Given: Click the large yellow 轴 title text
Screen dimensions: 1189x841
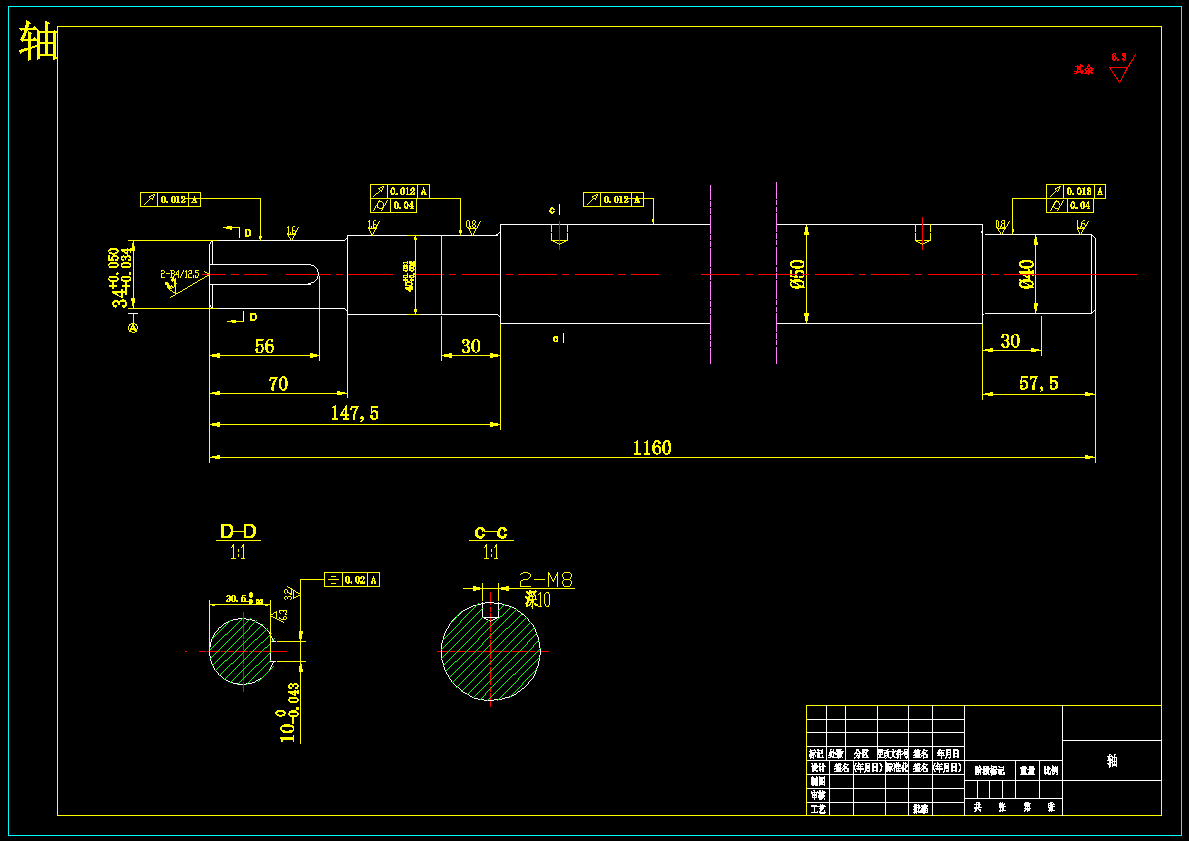Looking at the screenshot, I should point(38,41).
